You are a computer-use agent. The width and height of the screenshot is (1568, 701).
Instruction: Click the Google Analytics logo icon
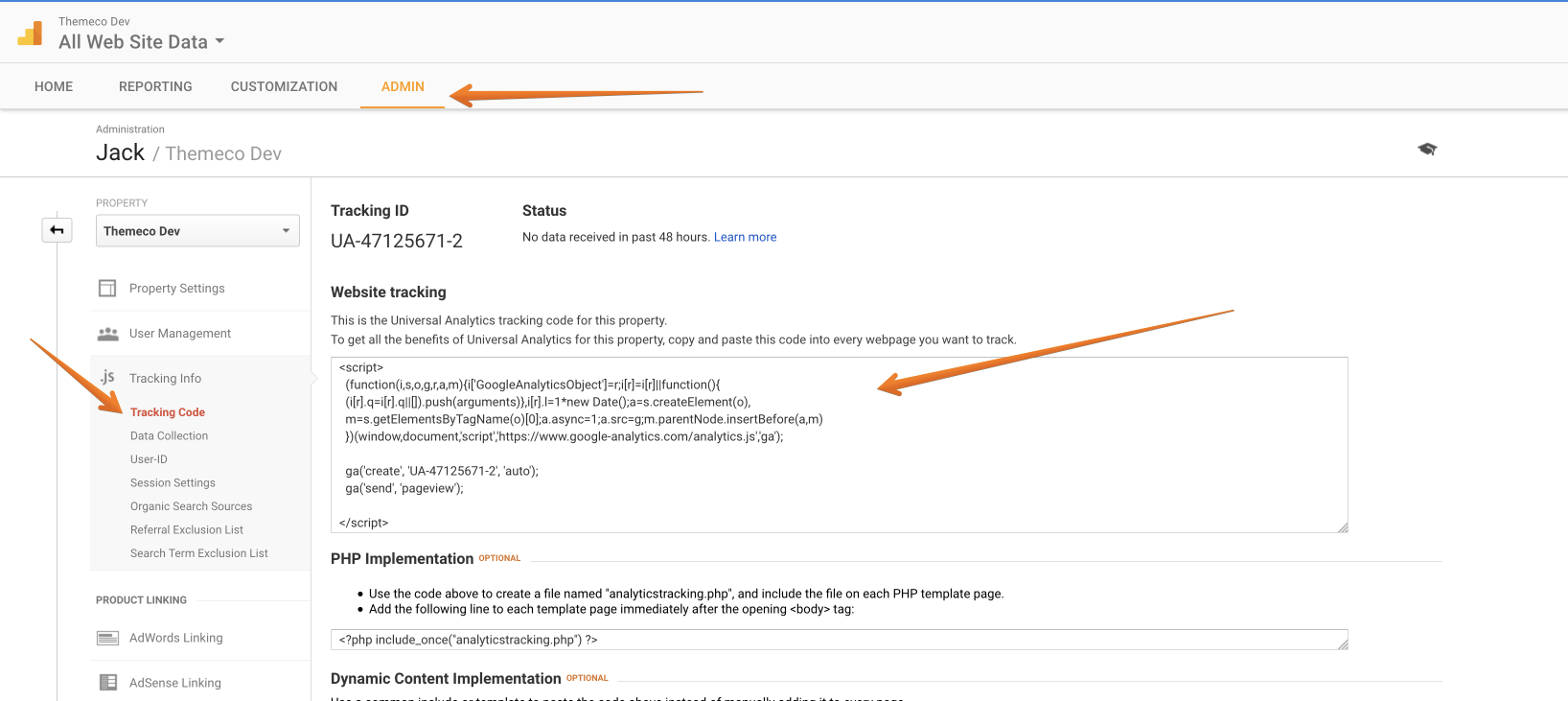click(30, 34)
